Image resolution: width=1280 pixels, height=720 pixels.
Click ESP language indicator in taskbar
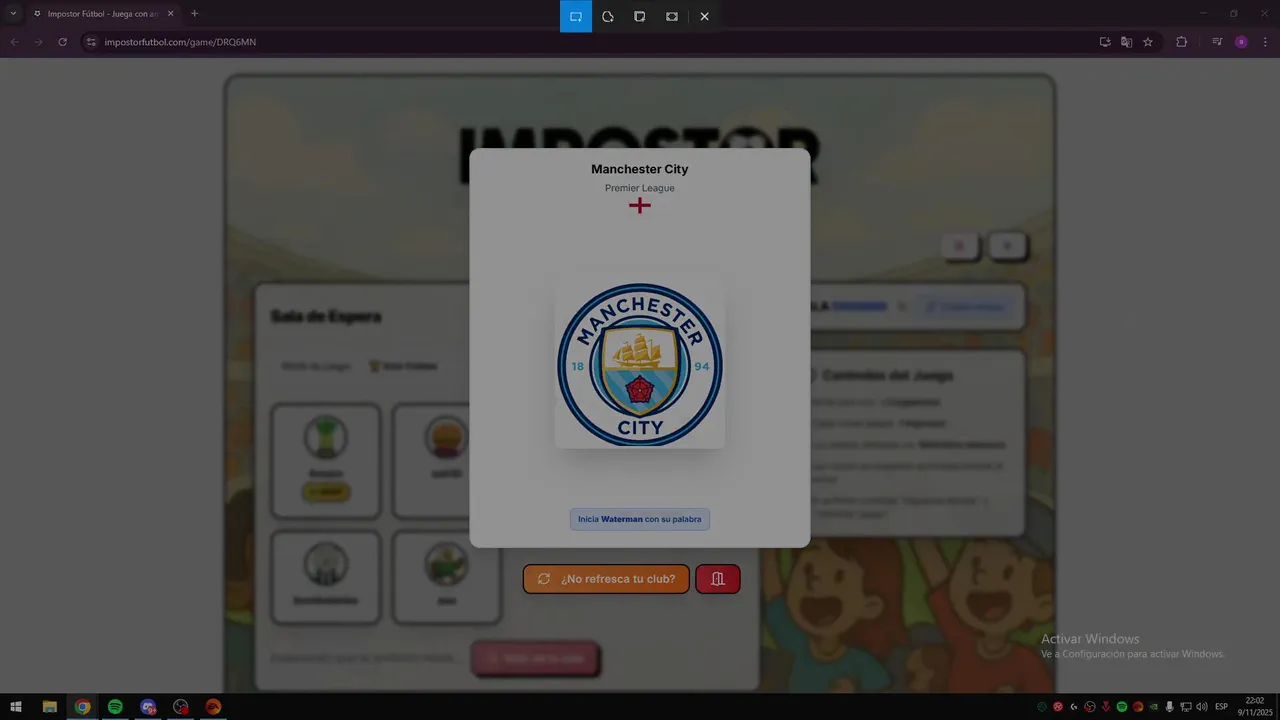click(1221, 707)
